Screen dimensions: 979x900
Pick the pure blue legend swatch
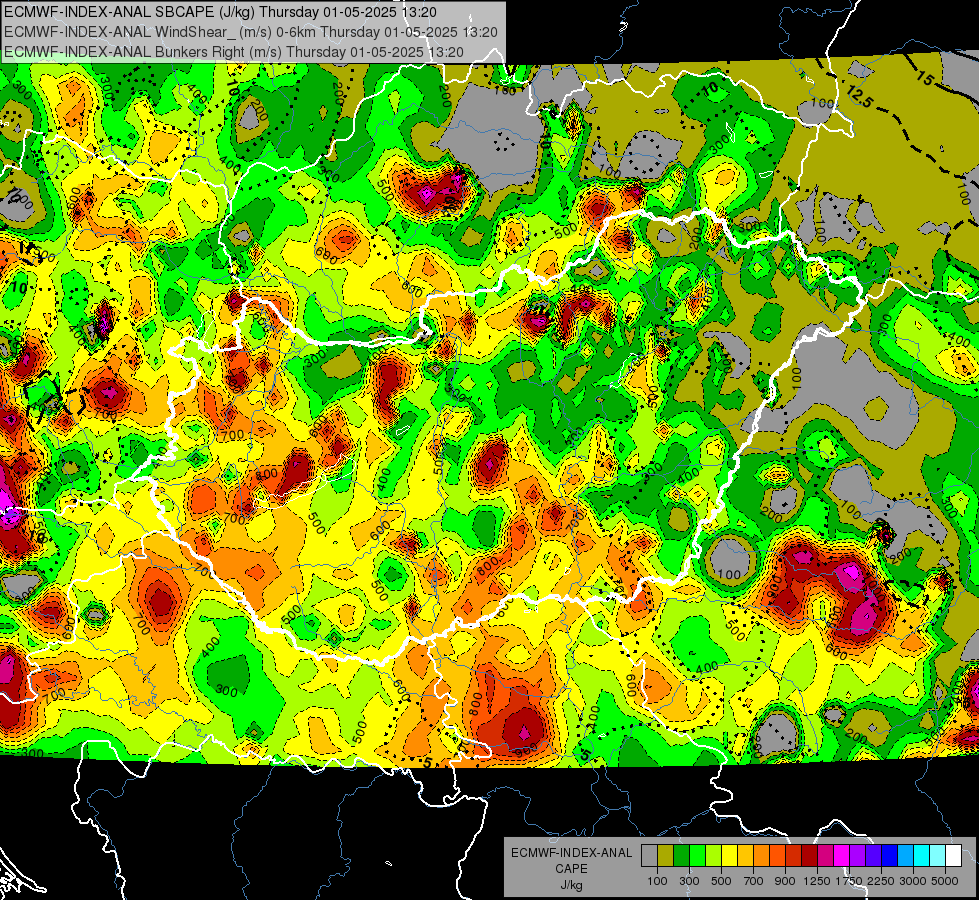890,856
